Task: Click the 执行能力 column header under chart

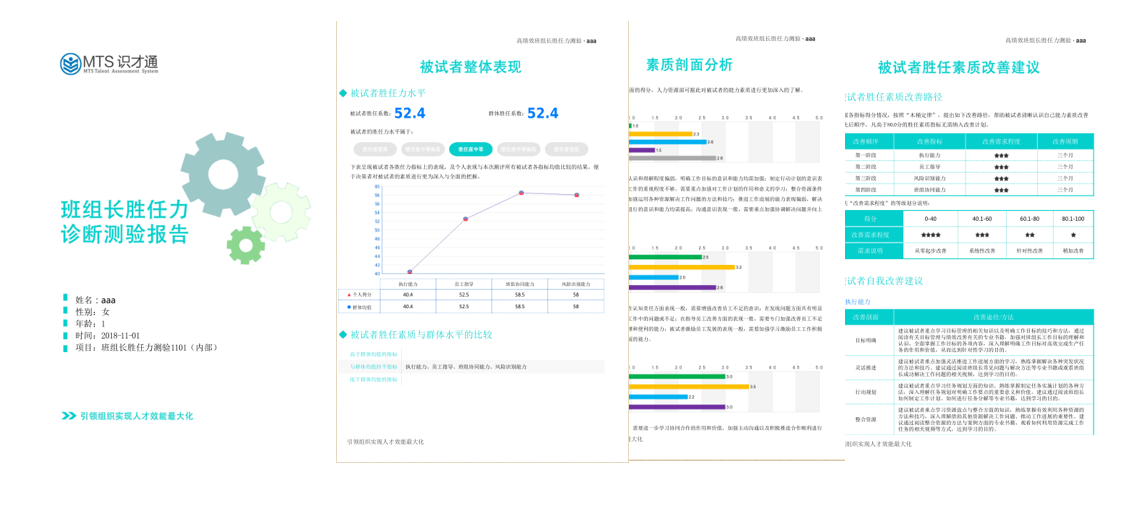Action: (408, 283)
